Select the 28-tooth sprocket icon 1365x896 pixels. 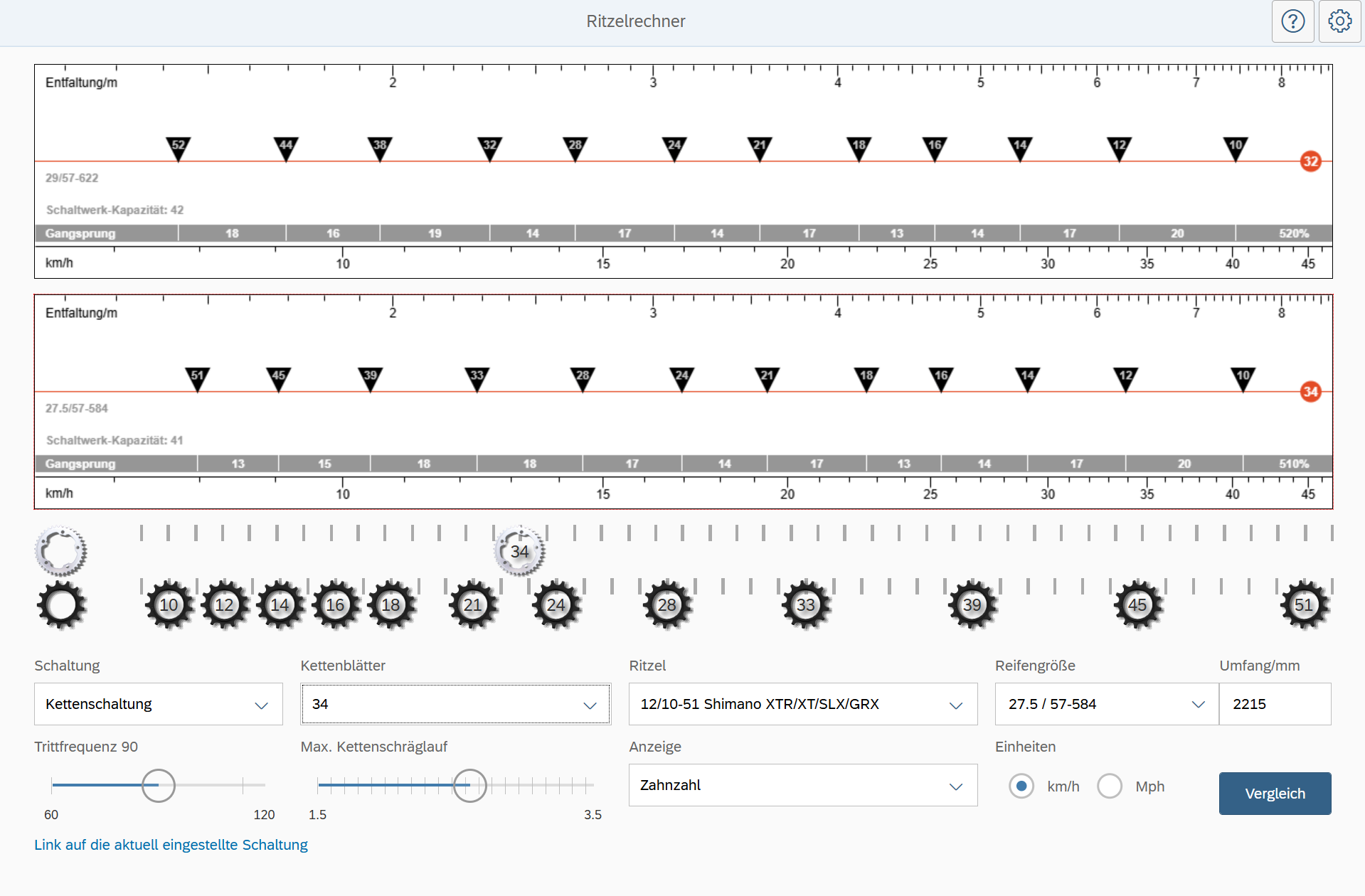point(667,605)
